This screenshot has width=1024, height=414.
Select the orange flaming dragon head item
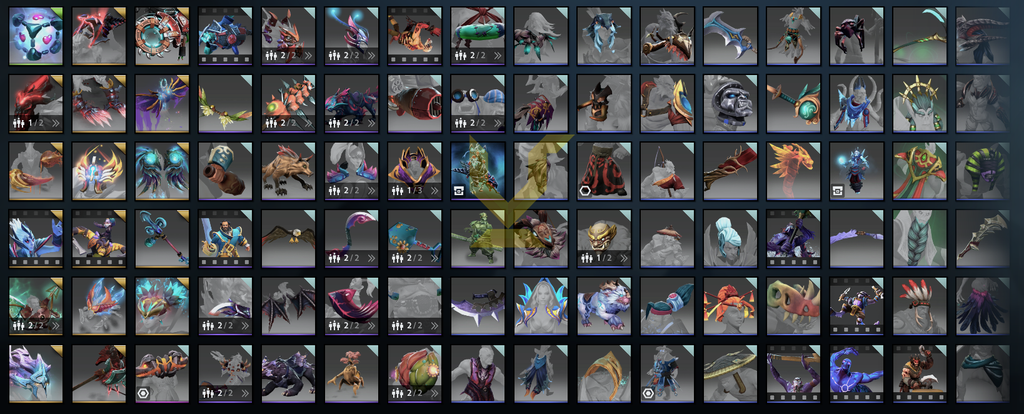pyautogui.click(x=793, y=171)
